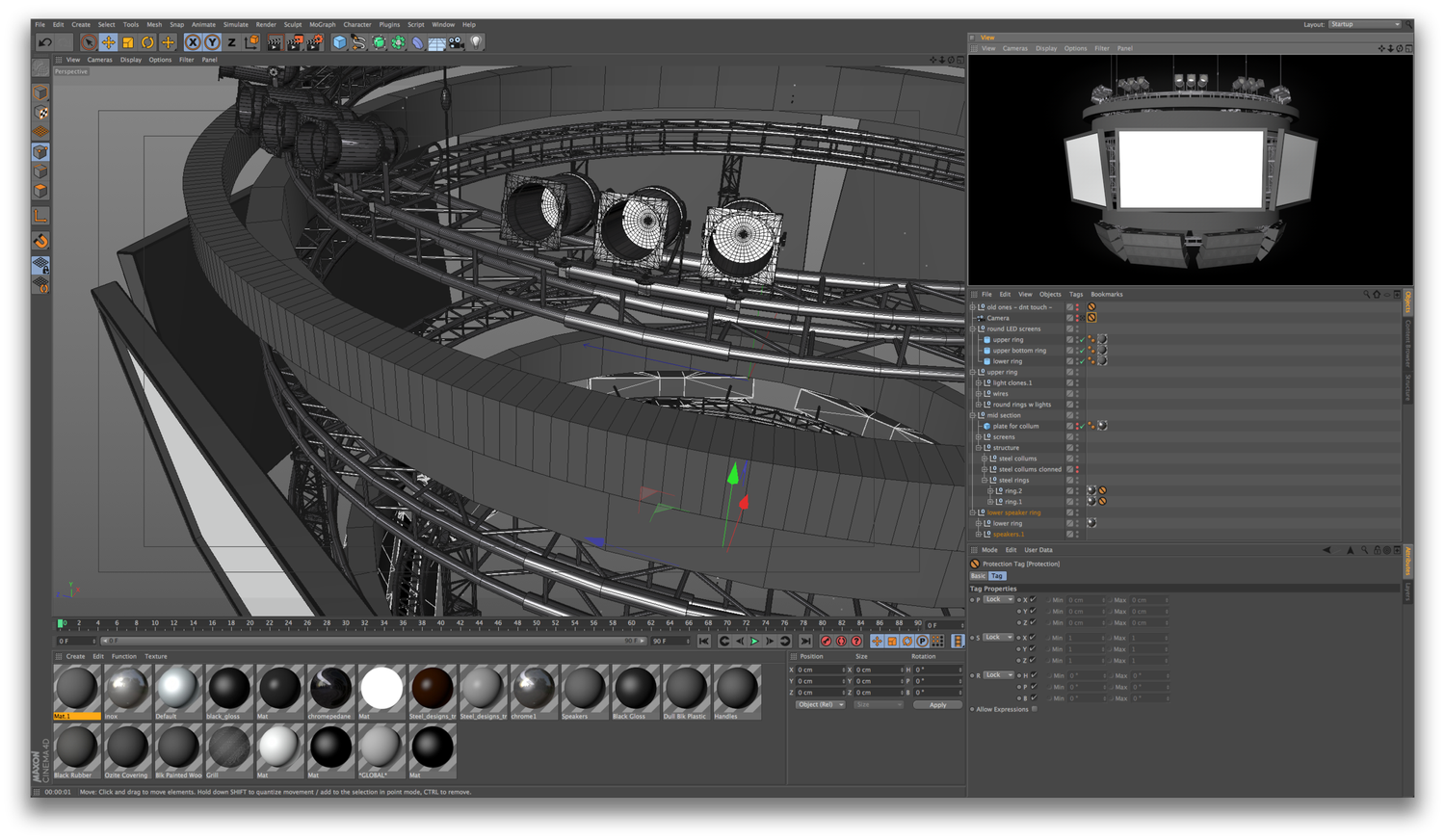This screenshot has height=840, width=1445.
Task: Toggle the Y axis lock icon
Action: pyautogui.click(x=212, y=42)
